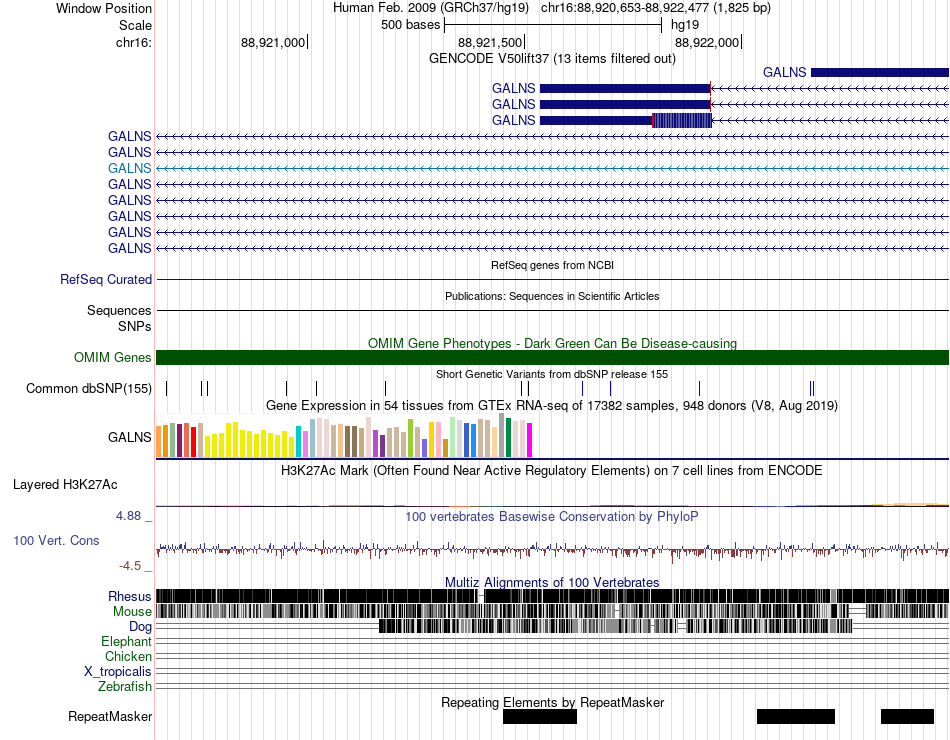Click the red bar in GTEx chart

coord(193,442)
